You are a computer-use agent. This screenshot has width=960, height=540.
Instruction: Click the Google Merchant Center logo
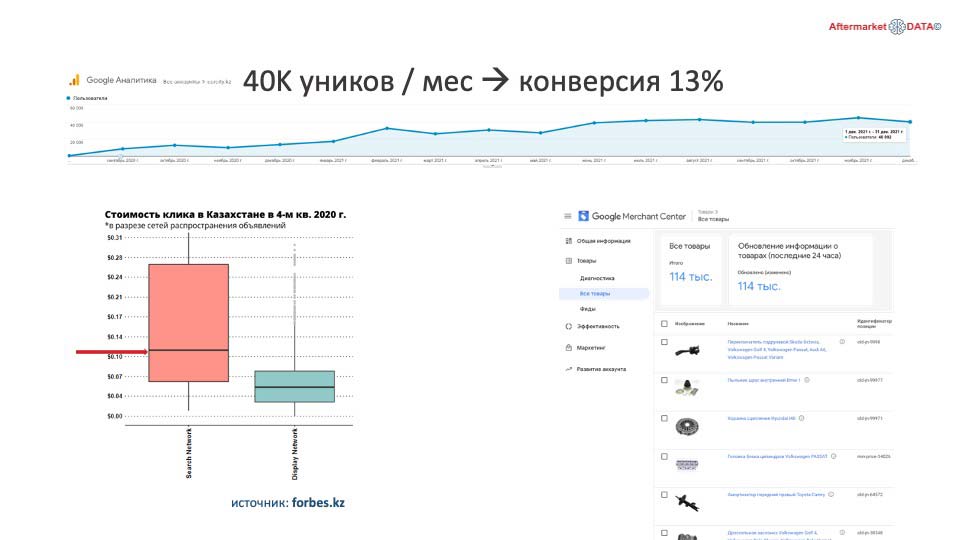tap(583, 216)
